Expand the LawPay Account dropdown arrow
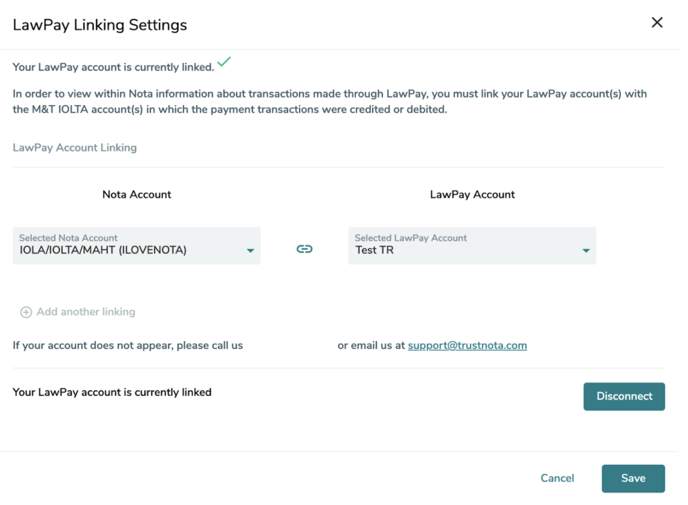 586,251
